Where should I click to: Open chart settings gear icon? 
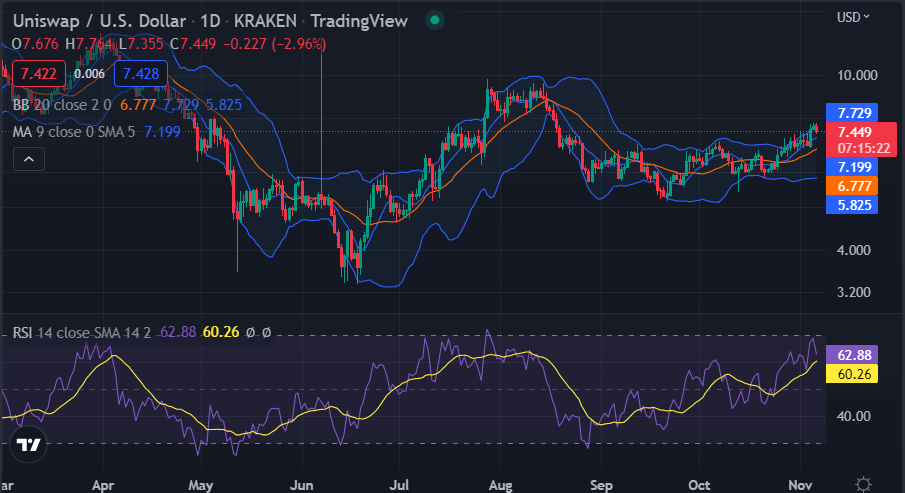coord(863,484)
